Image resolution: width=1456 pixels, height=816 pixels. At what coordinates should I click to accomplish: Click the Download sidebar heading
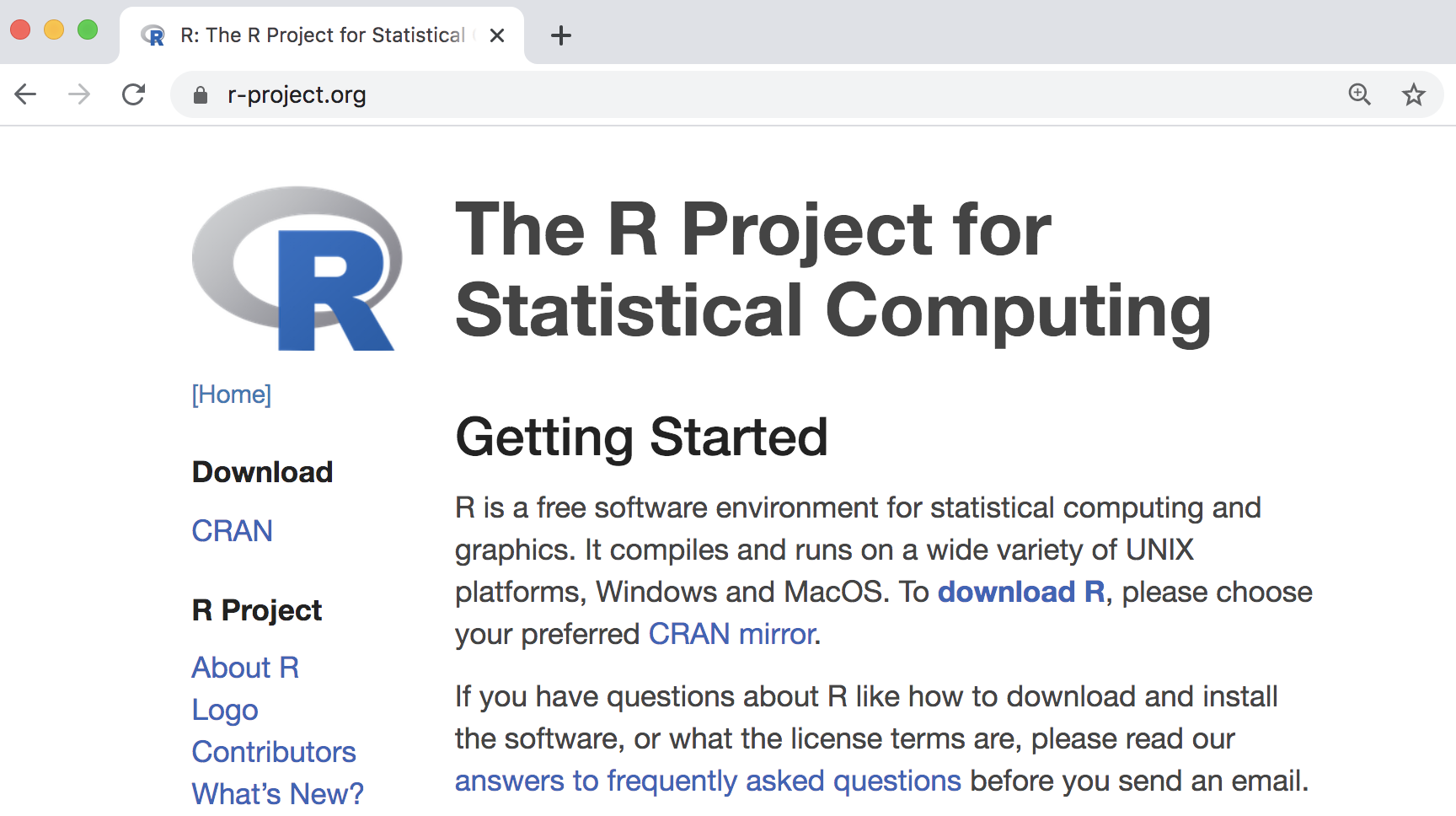263,472
